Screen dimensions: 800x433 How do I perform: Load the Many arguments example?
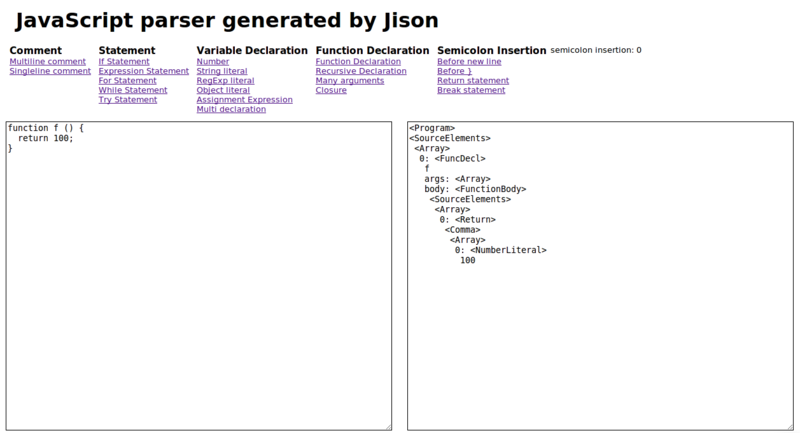coord(350,81)
